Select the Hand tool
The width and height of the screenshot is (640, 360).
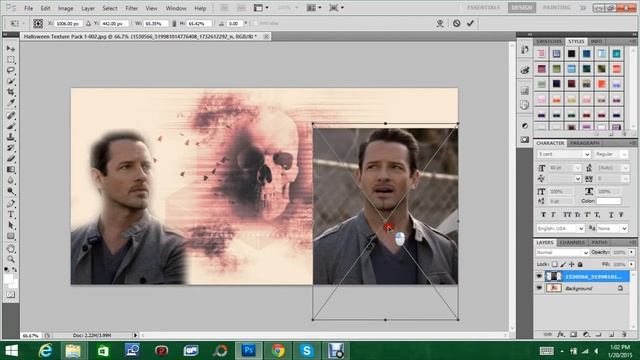[x=11, y=249]
